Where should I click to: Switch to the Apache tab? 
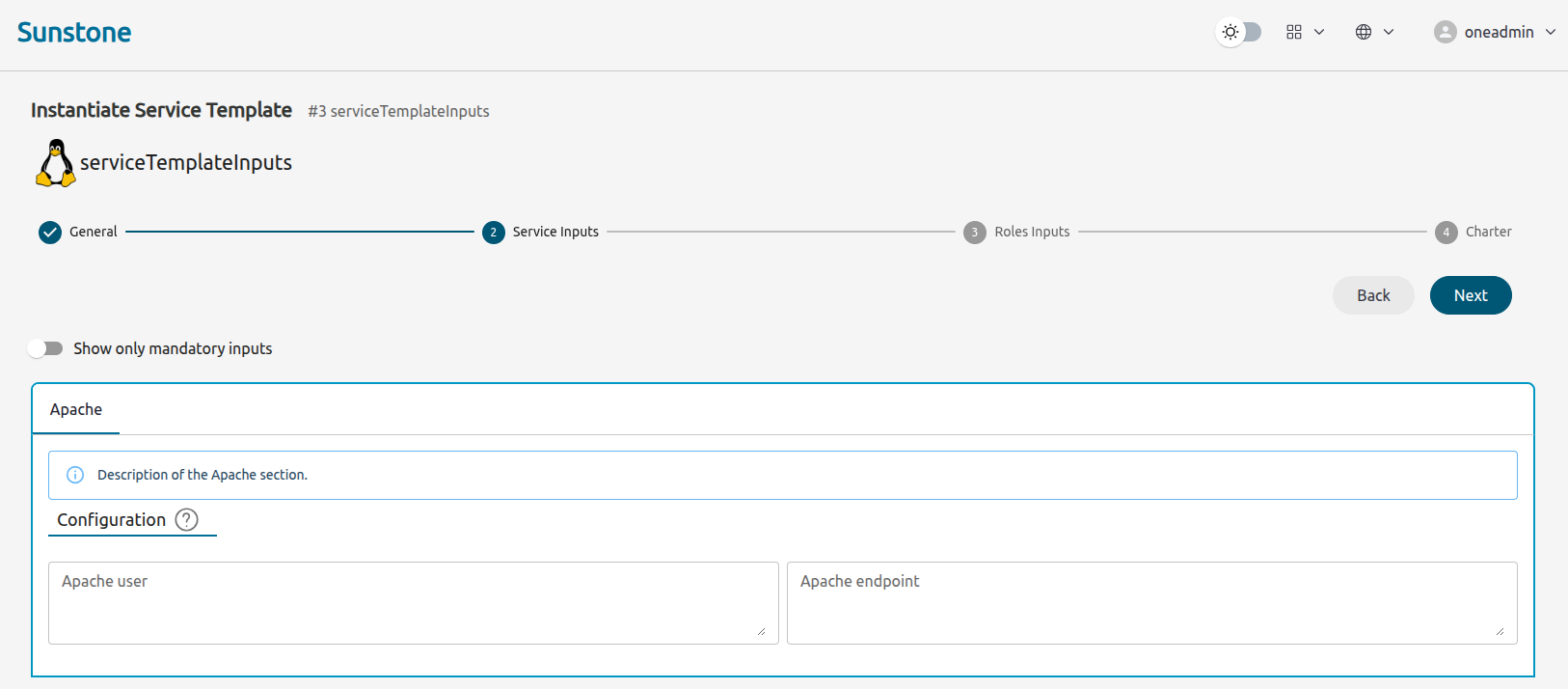coord(76,409)
